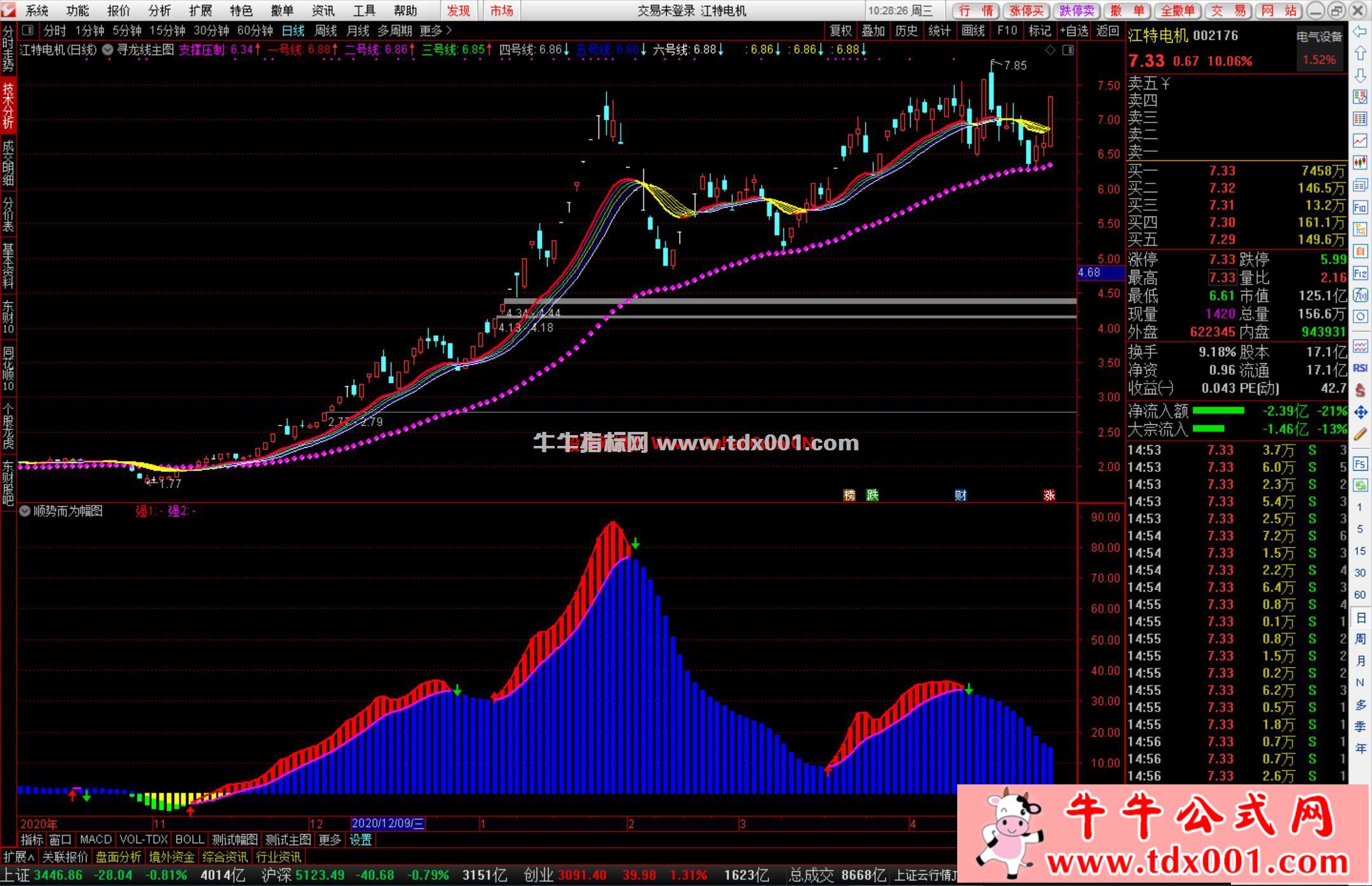Click the F10 company info icon
The image size is (1372, 886).
1360,208
